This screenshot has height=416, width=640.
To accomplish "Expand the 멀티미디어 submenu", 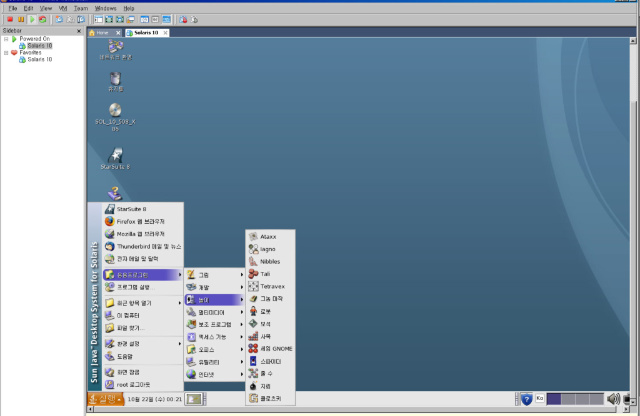I will [x=215, y=312].
